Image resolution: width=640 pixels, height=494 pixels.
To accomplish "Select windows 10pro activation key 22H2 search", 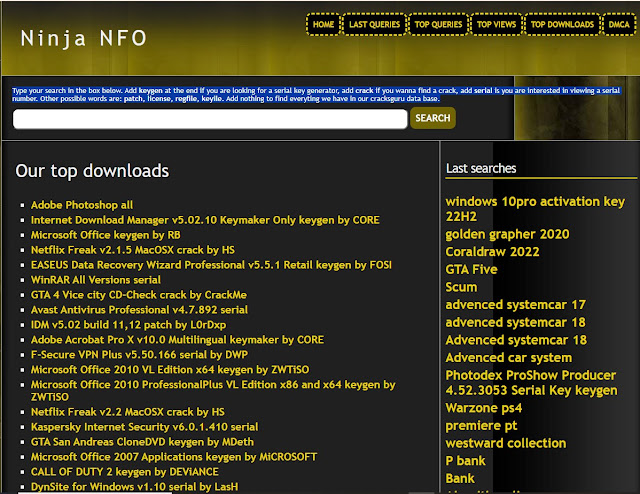I will (535, 209).
